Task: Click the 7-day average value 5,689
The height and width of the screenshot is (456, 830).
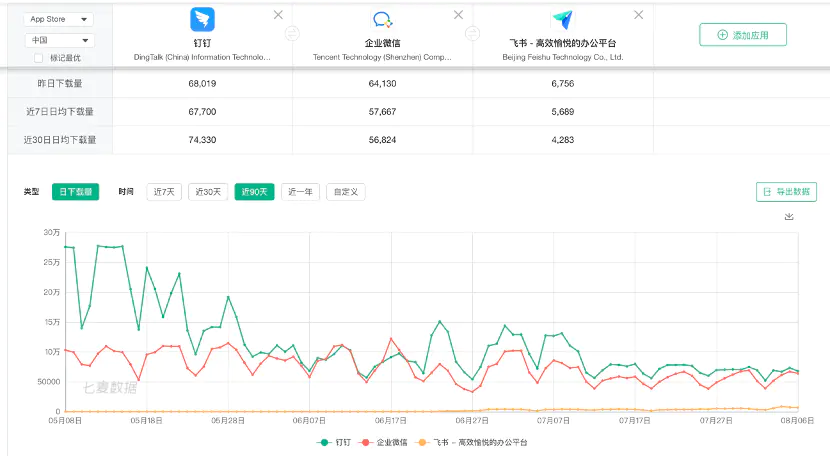Action: point(563,112)
